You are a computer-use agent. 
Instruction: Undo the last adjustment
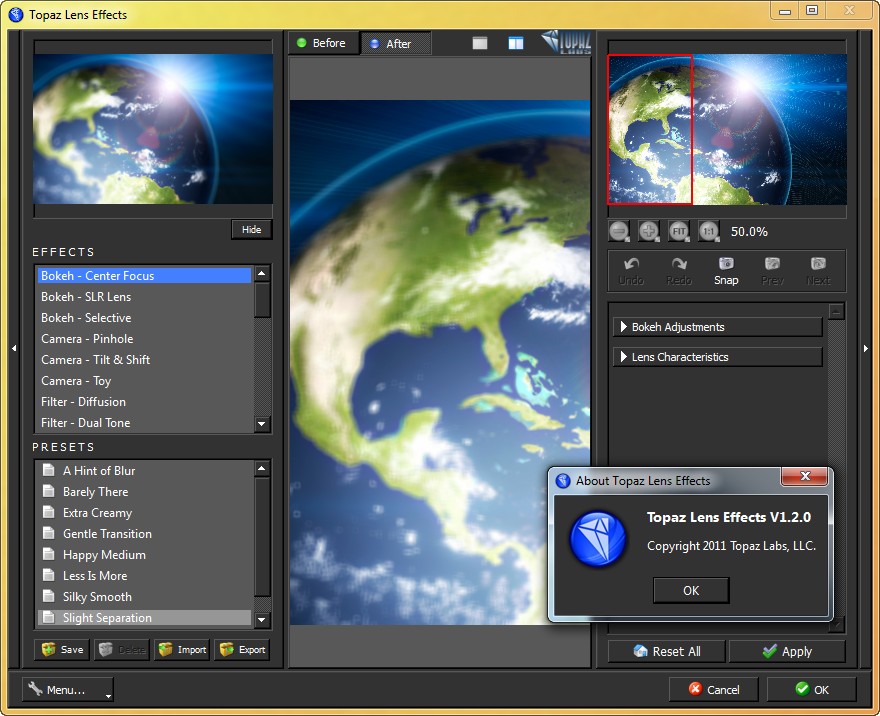point(631,271)
